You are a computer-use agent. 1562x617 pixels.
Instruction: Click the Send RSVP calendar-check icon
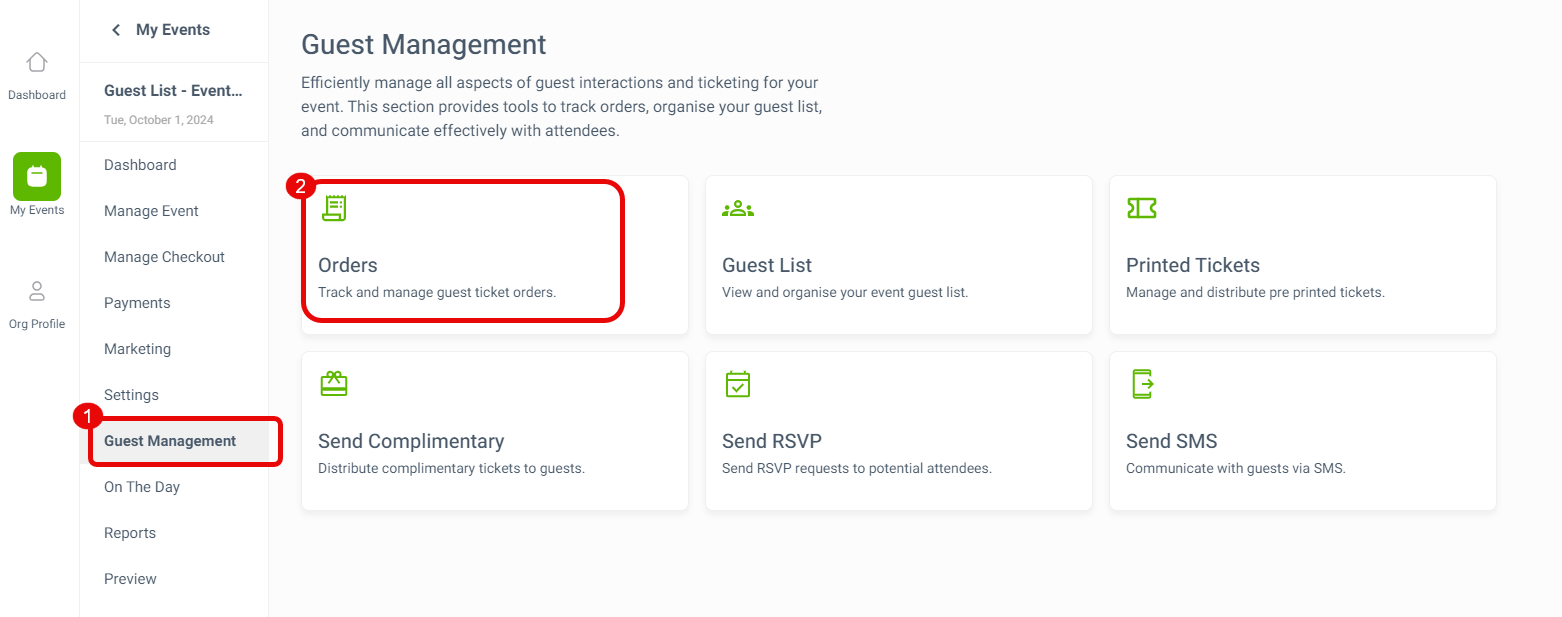738,384
